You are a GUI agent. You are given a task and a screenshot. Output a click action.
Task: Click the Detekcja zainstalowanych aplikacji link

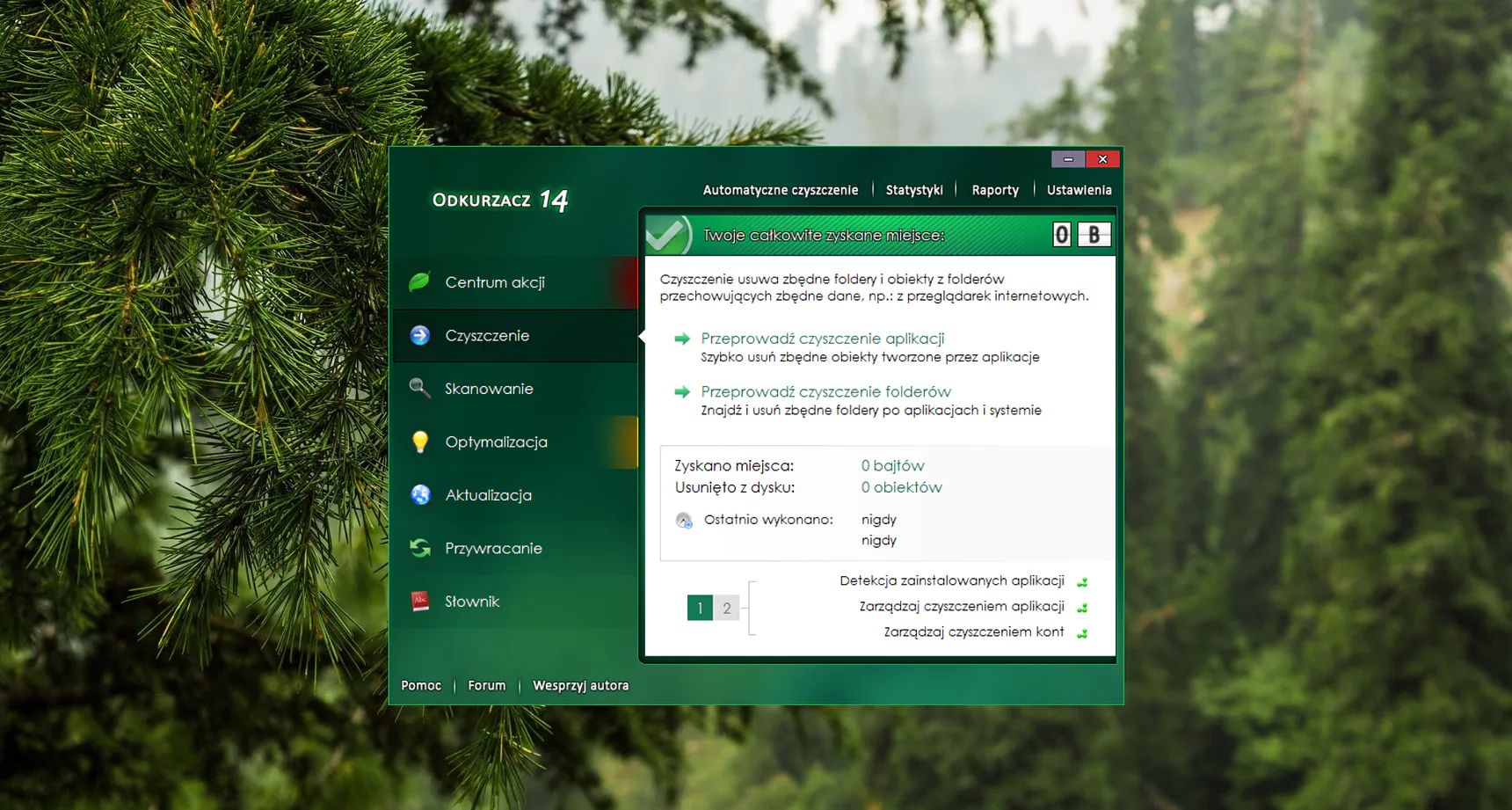tap(952, 580)
